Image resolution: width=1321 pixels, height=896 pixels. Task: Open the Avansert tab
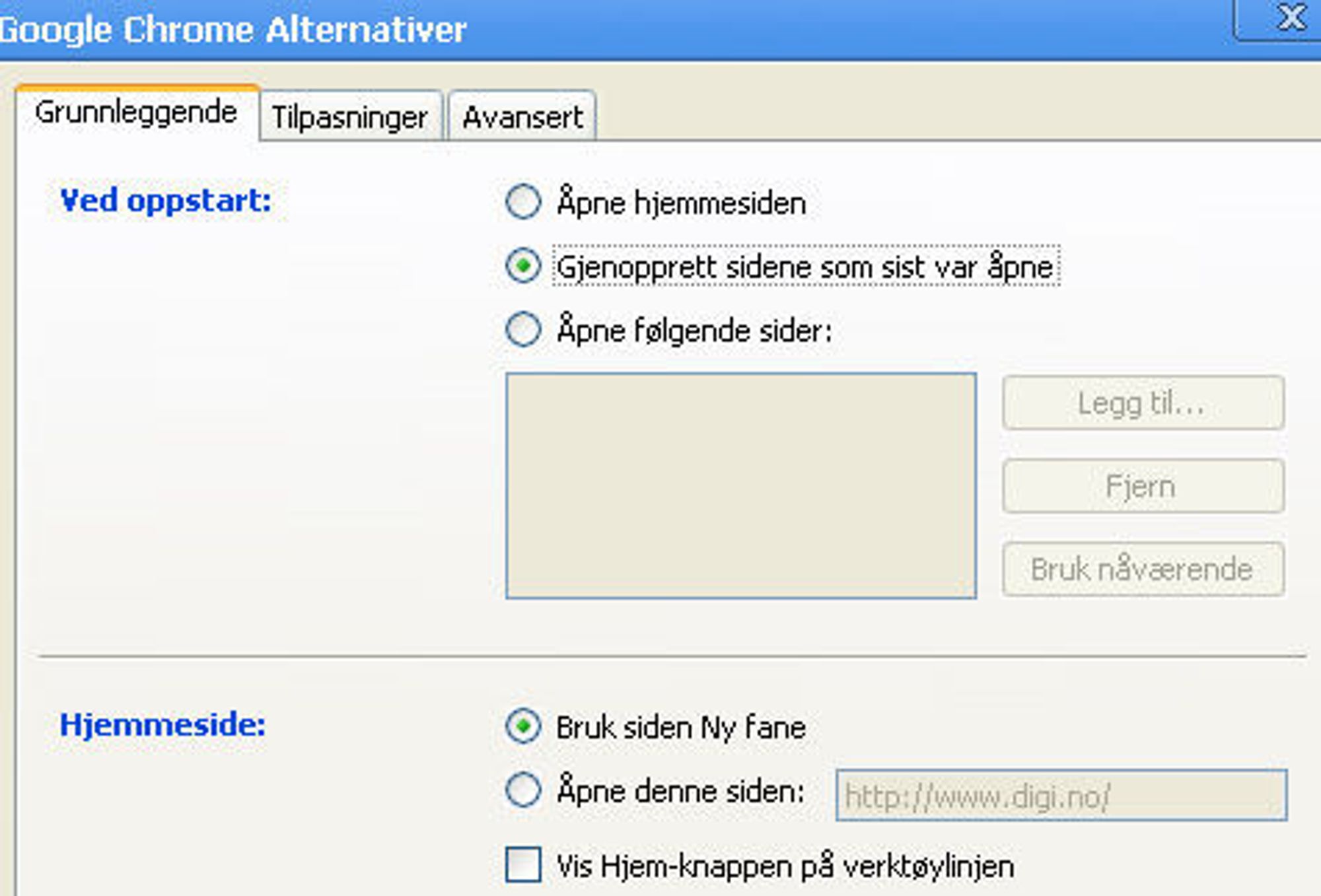pos(522,116)
